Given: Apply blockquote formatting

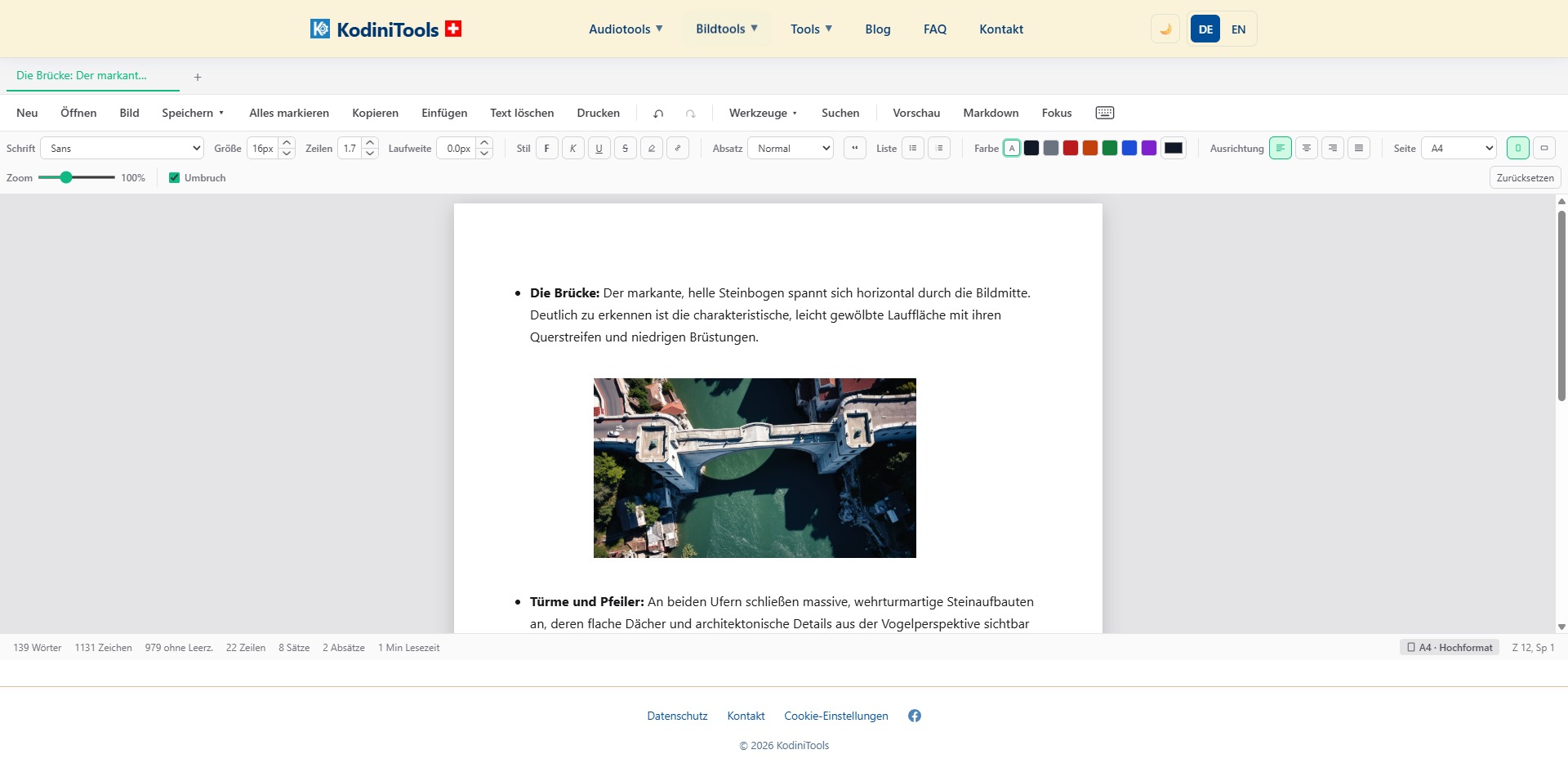Looking at the screenshot, I should tap(854, 148).
